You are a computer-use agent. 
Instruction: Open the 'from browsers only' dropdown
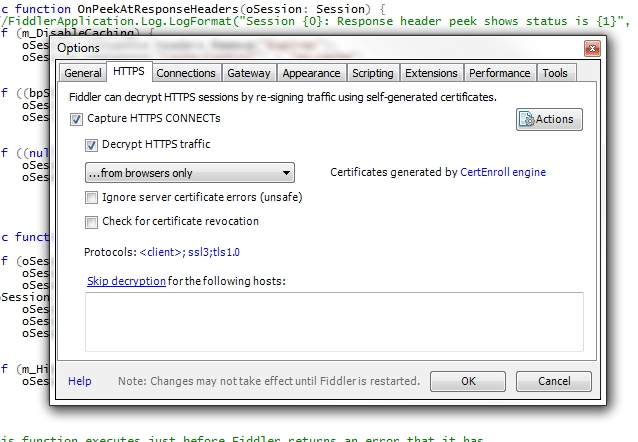point(190,173)
